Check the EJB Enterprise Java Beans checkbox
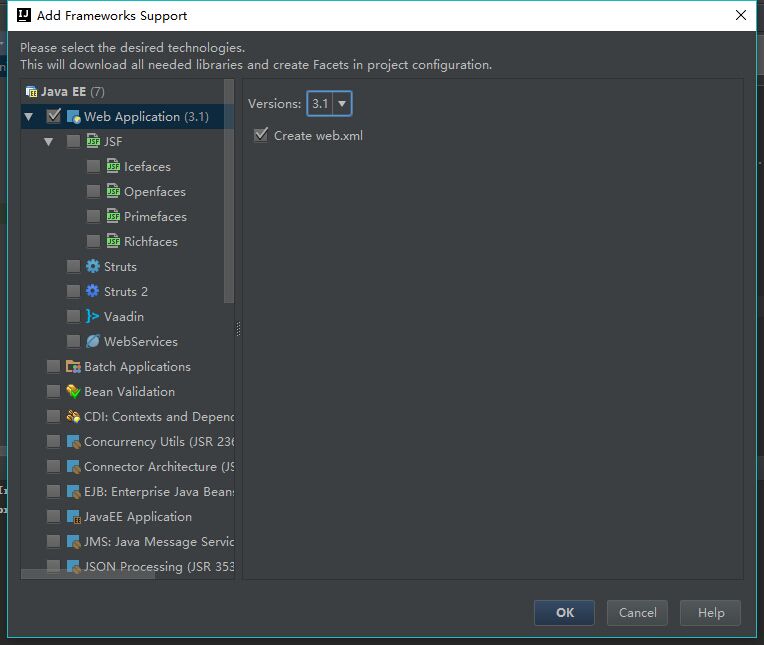This screenshot has height=645, width=764. point(53,492)
